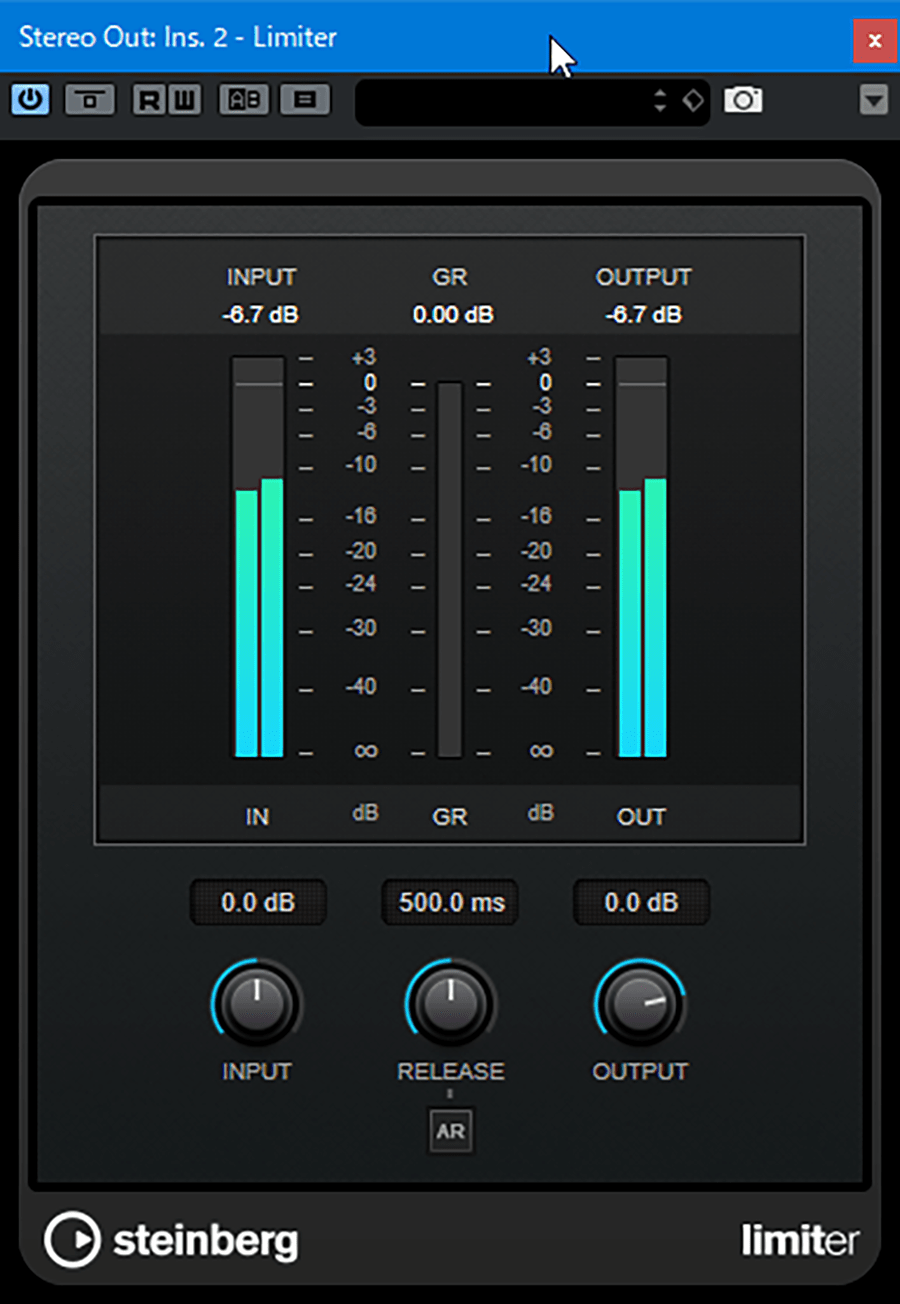This screenshot has height=1304, width=900.
Task: Click the OUTPUT -6.7 dB peak reading
Action: point(643,315)
